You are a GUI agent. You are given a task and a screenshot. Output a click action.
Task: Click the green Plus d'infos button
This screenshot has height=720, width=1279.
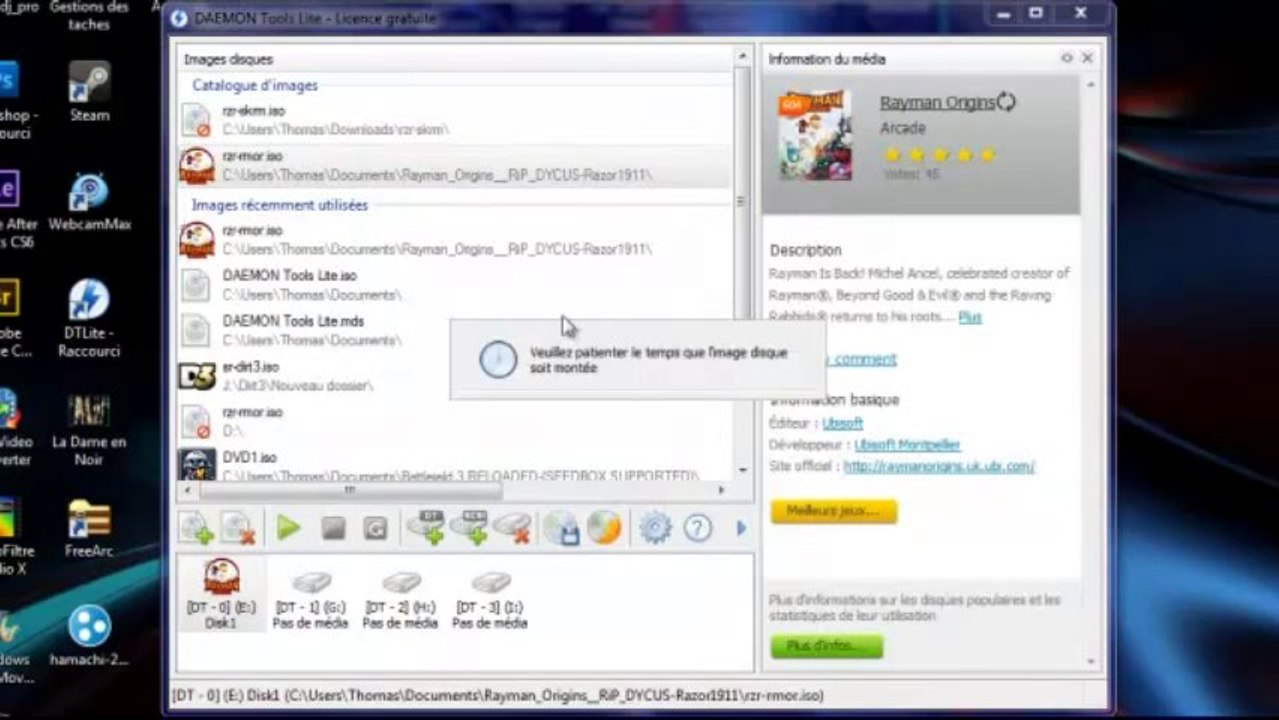click(x=826, y=646)
